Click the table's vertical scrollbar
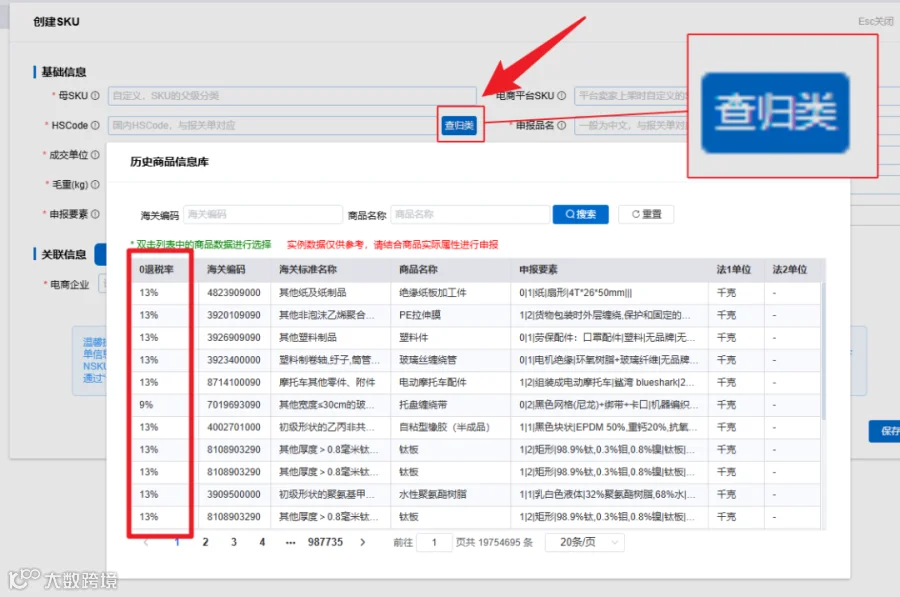 click(x=823, y=350)
